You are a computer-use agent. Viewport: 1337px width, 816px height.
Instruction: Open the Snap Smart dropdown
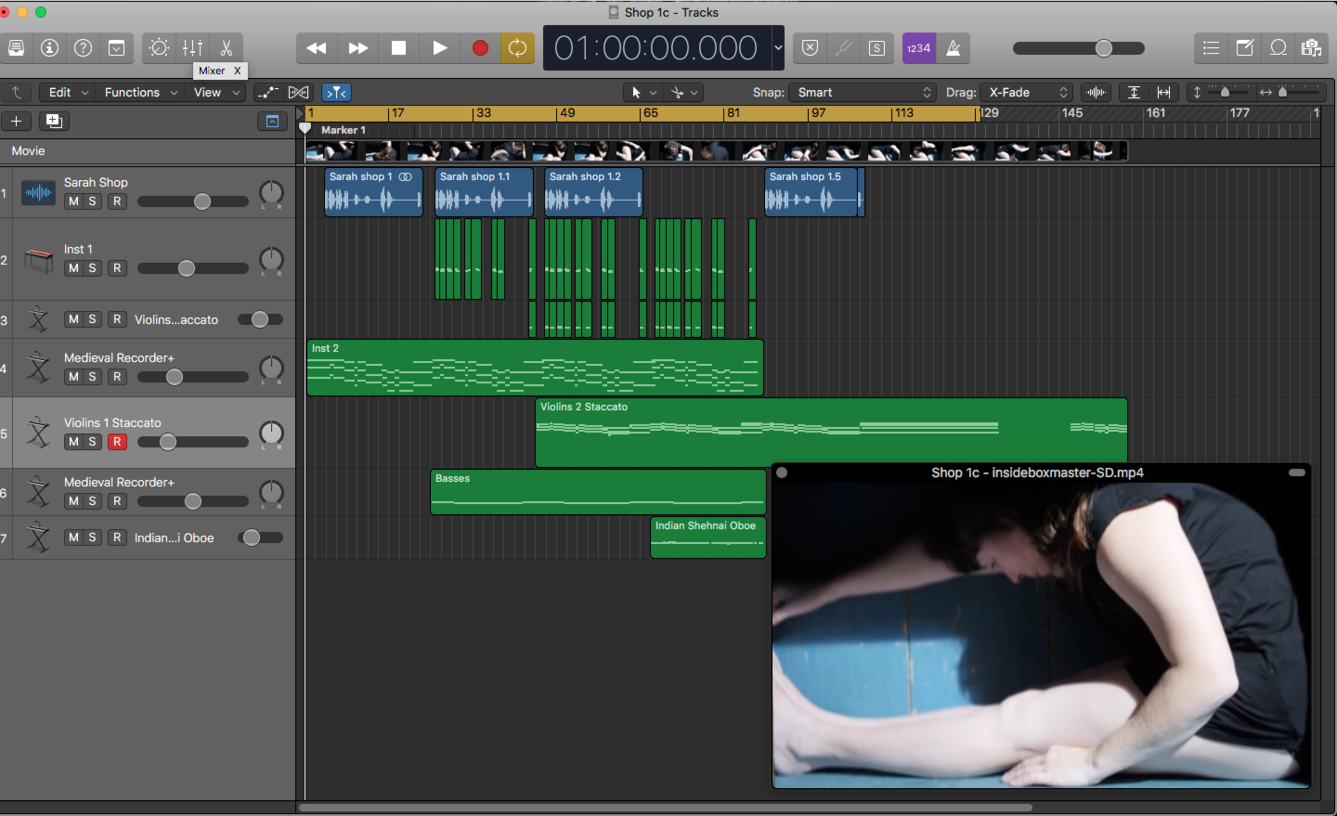click(863, 92)
